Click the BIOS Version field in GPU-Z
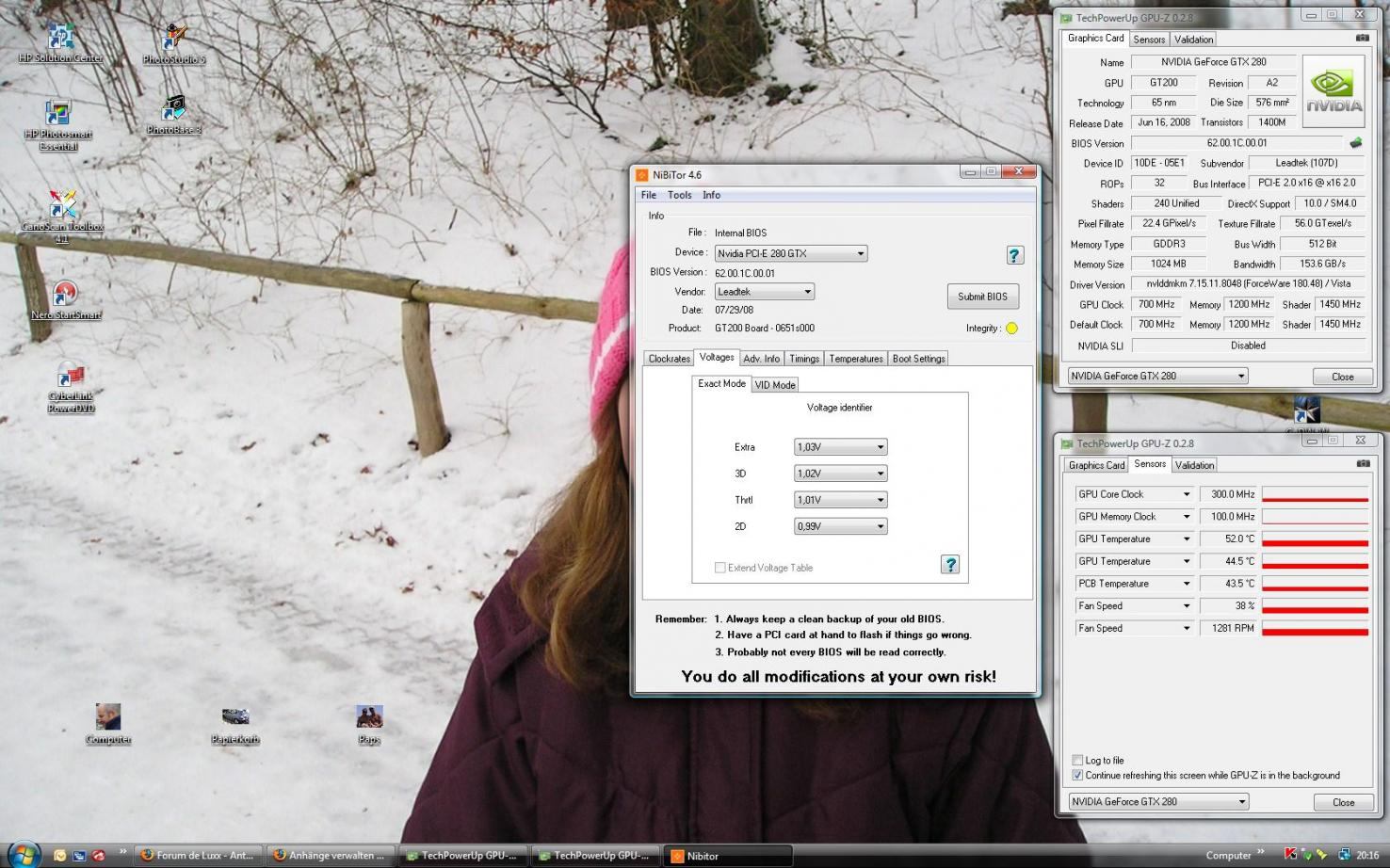1390x868 pixels. pos(1237,143)
